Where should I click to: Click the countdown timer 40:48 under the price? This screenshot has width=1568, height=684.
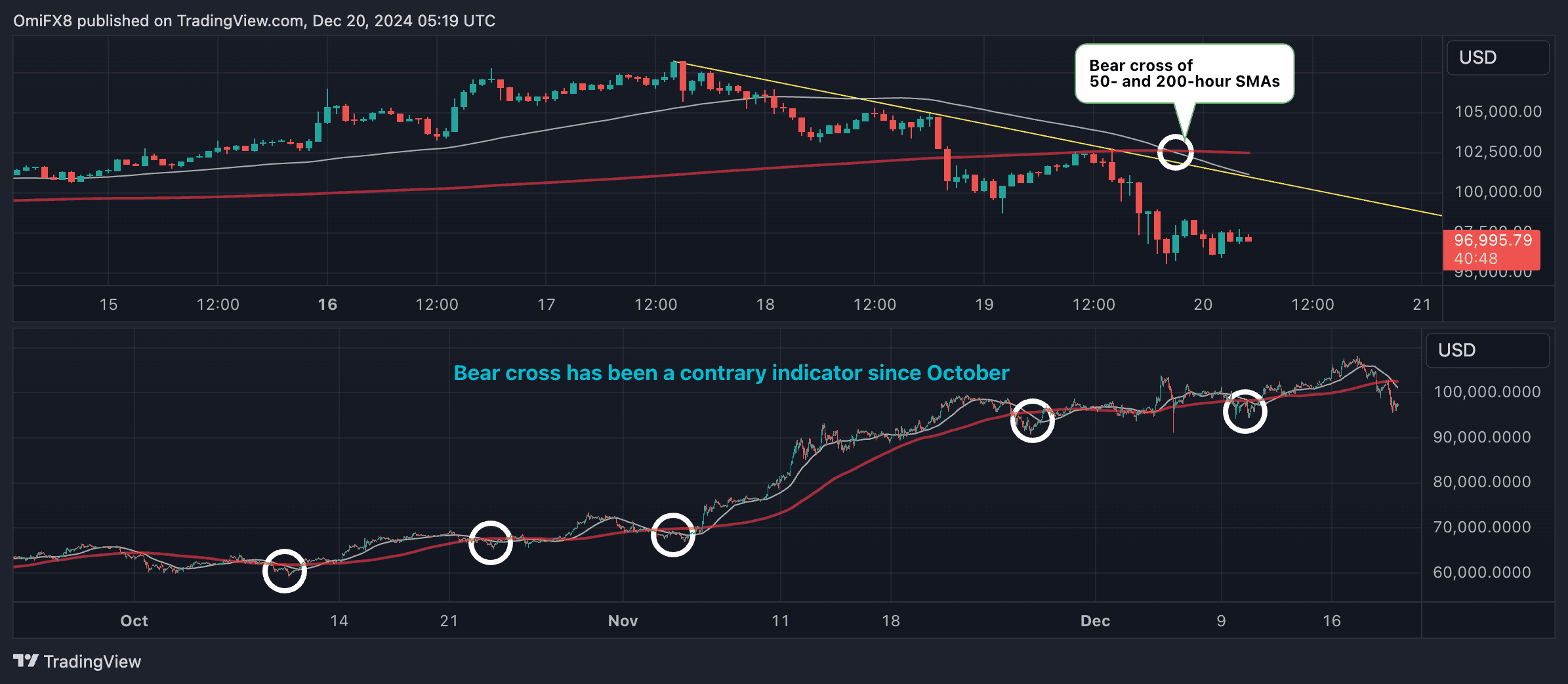pyautogui.click(x=1475, y=259)
